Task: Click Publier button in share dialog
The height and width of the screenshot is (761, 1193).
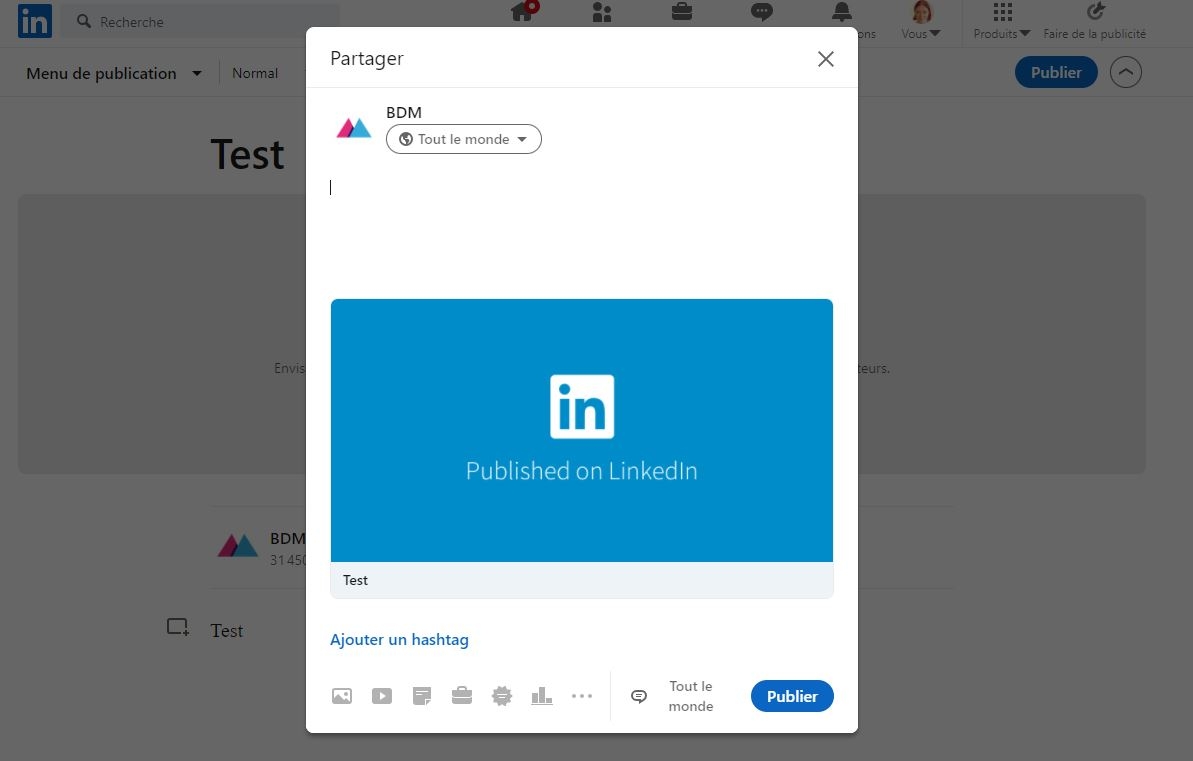Action: click(x=792, y=696)
